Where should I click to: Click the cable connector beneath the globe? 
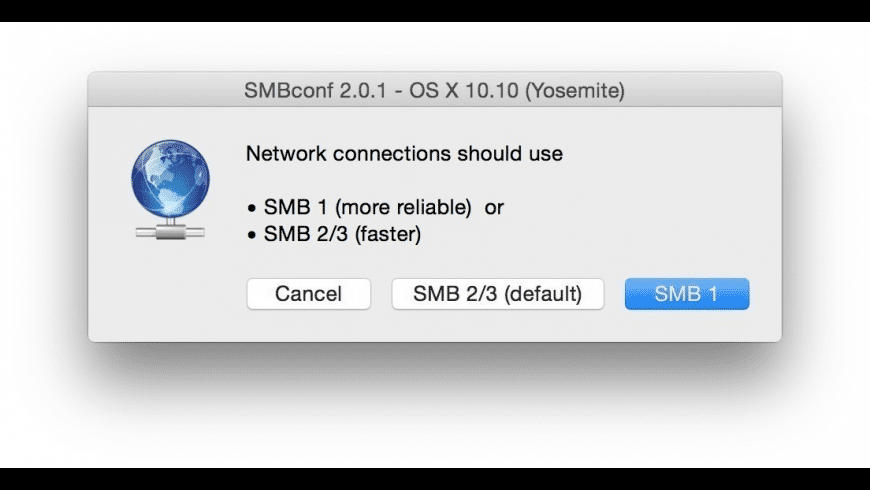(x=170, y=232)
